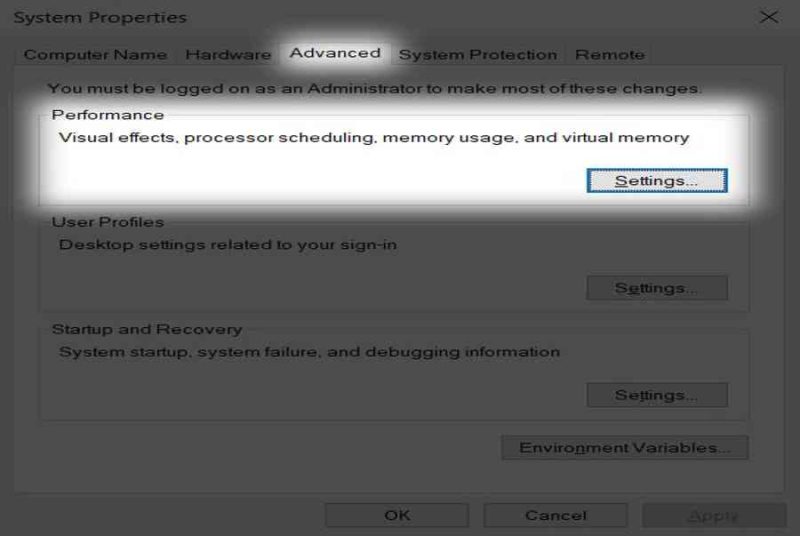Go to the System Protection tab

478,55
